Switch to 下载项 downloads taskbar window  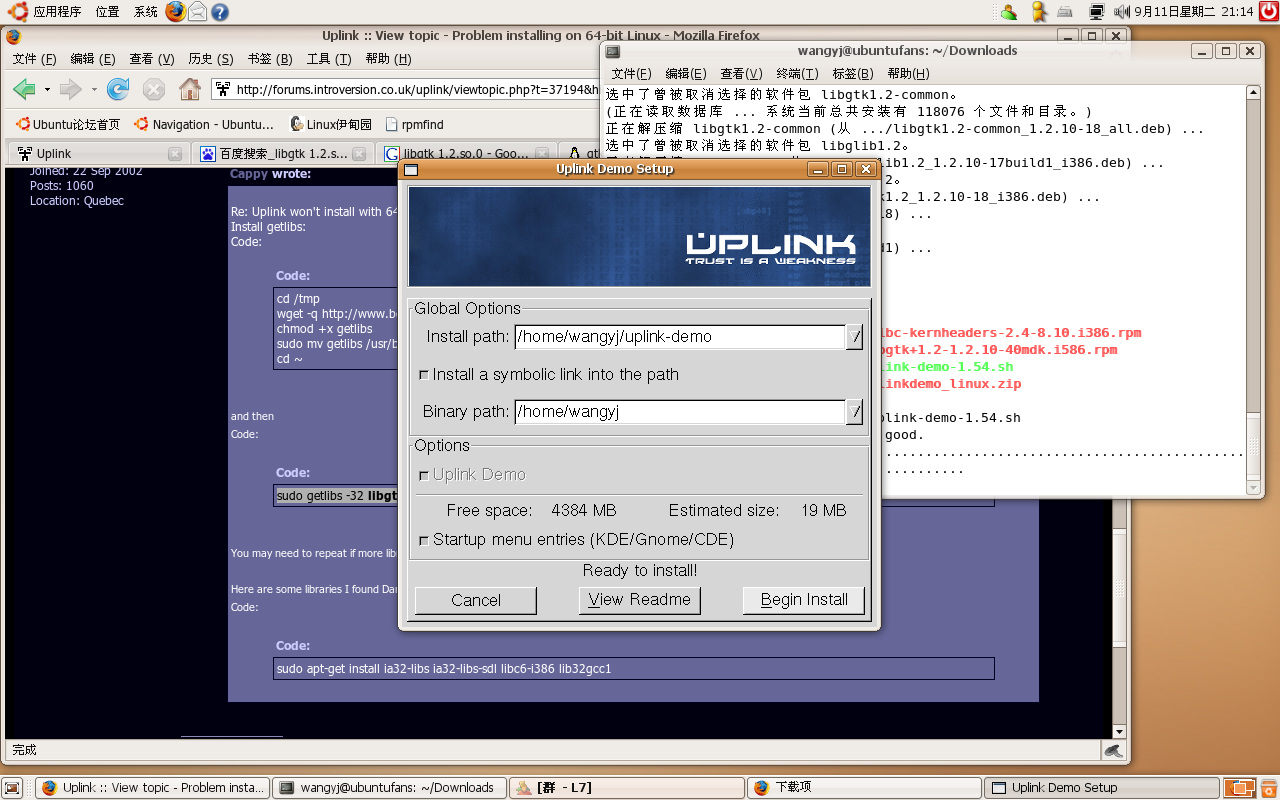(864, 788)
